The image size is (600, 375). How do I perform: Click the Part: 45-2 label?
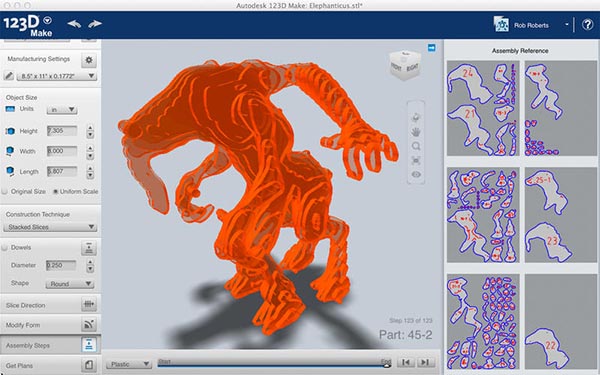[x=406, y=335]
